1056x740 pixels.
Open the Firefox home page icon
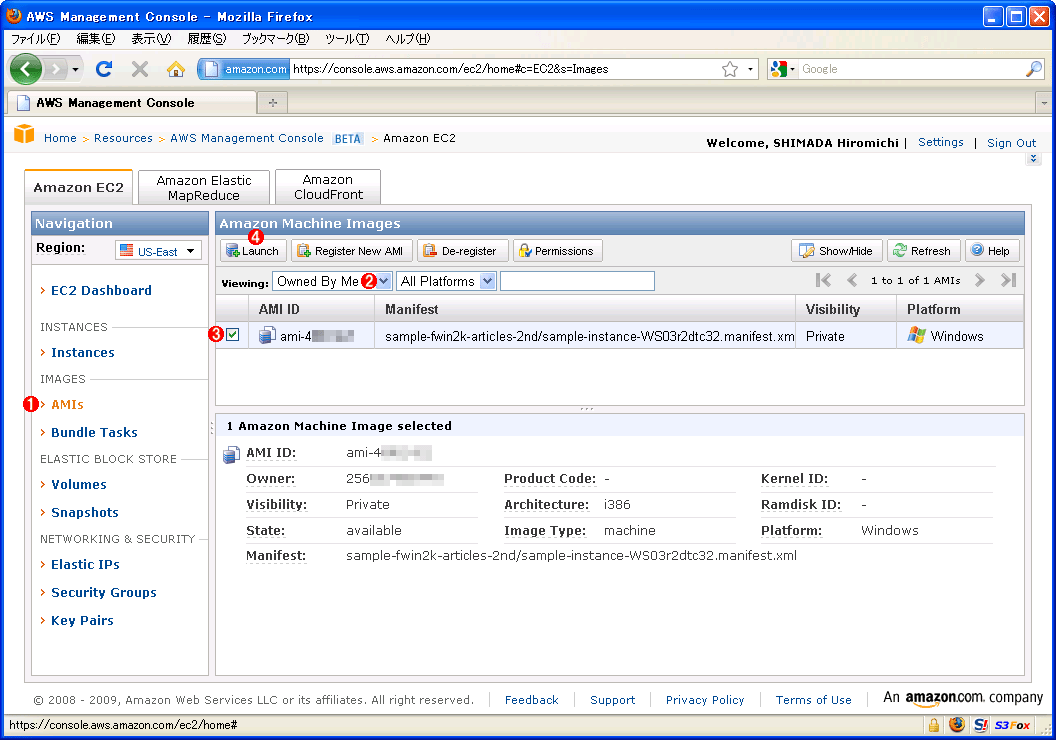[176, 69]
